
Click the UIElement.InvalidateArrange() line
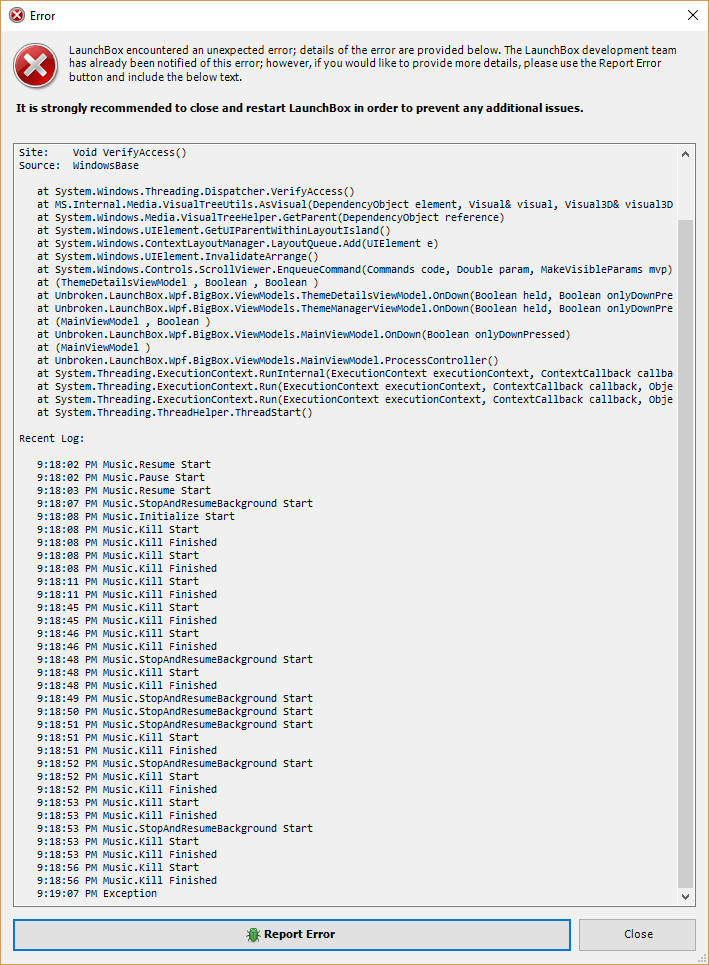(178, 256)
